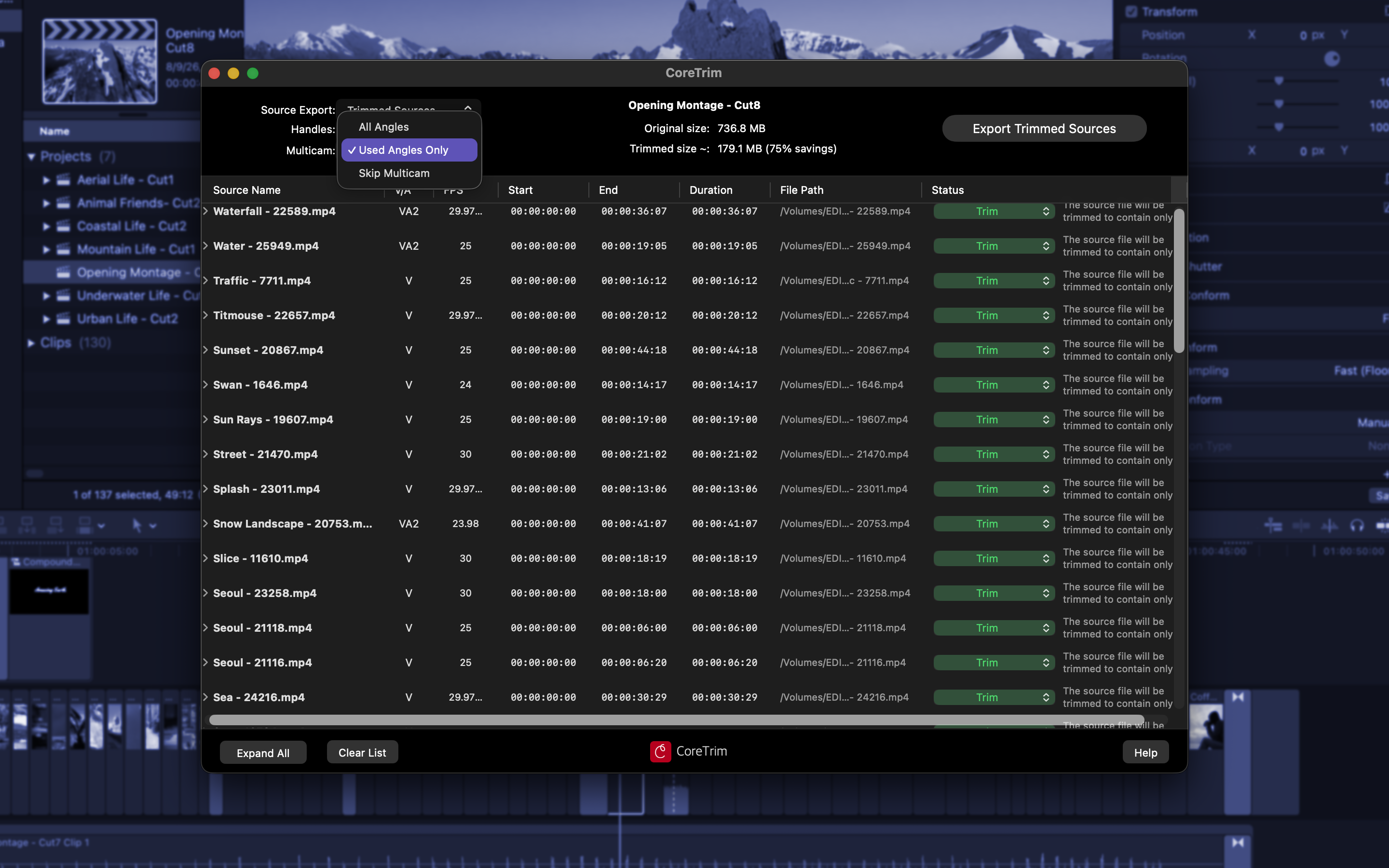Screen dimensions: 1389x868
Task: Click Export Trimmed Sources button
Action: click(x=1044, y=129)
